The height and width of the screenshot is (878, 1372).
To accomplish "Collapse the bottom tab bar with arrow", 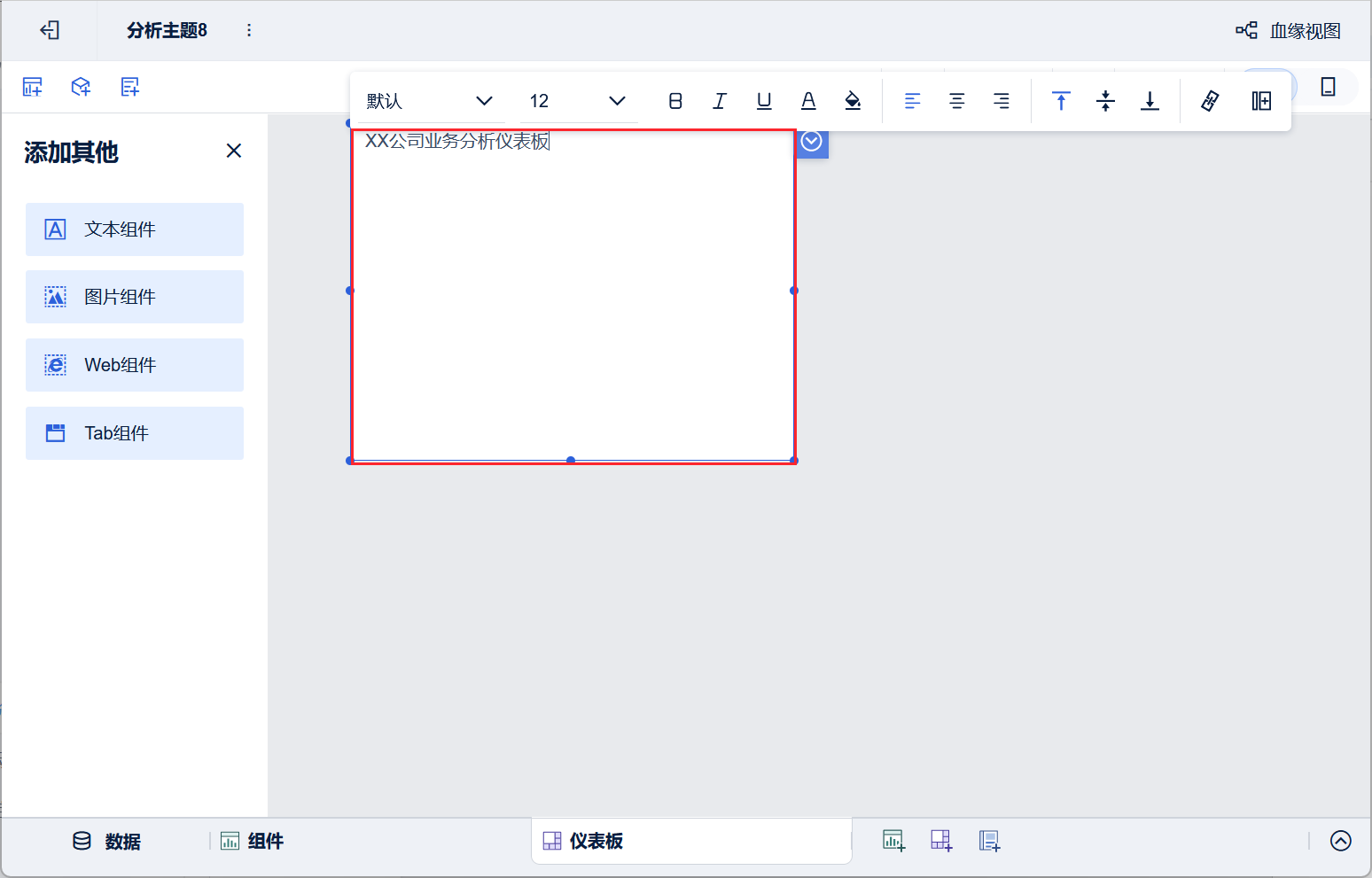I will click(x=1341, y=841).
